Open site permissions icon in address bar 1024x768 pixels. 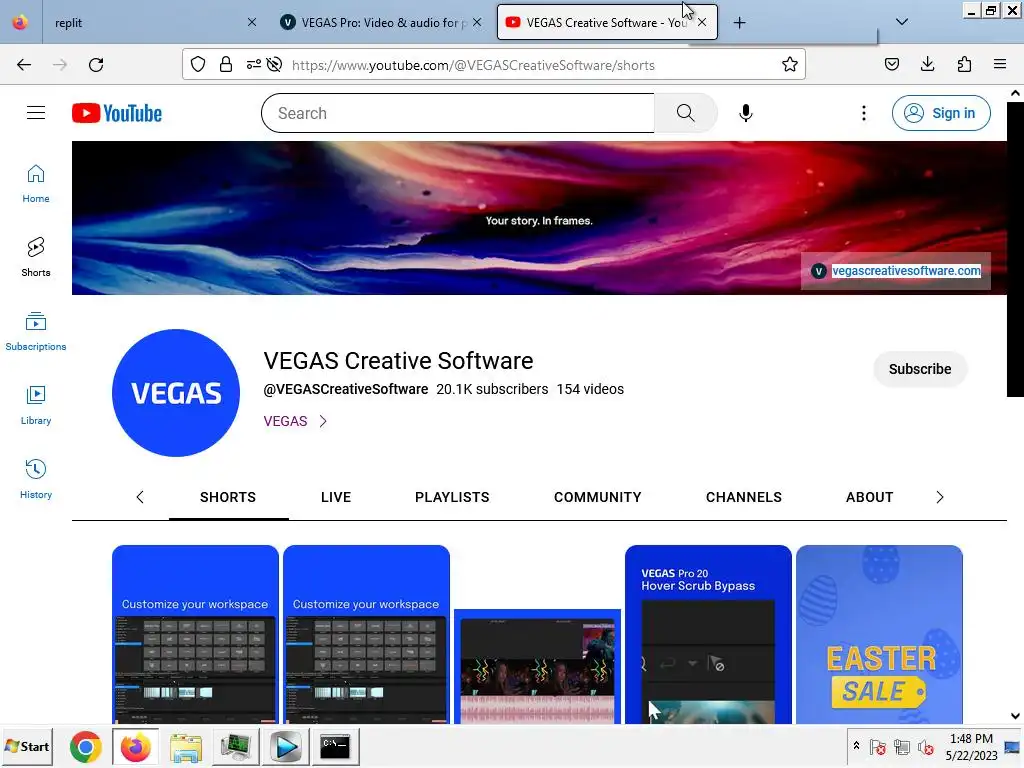[x=253, y=65]
